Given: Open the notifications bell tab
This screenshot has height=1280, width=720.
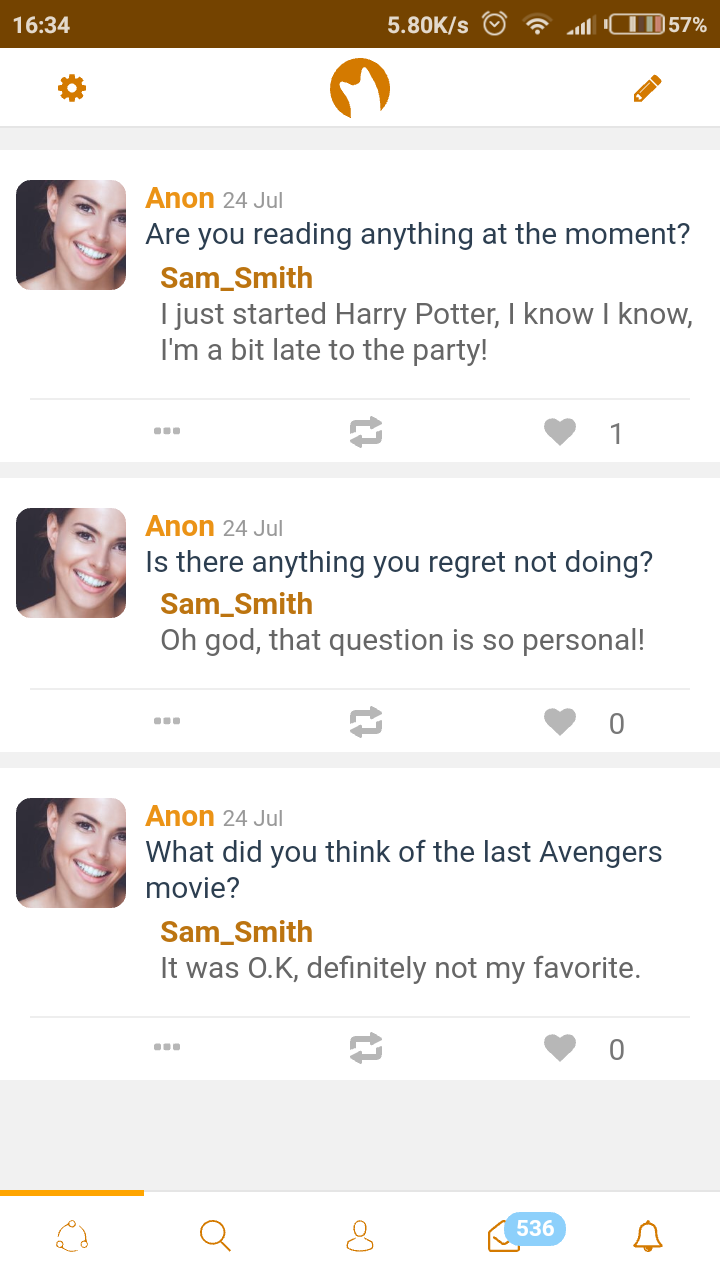Looking at the screenshot, I should 648,1235.
